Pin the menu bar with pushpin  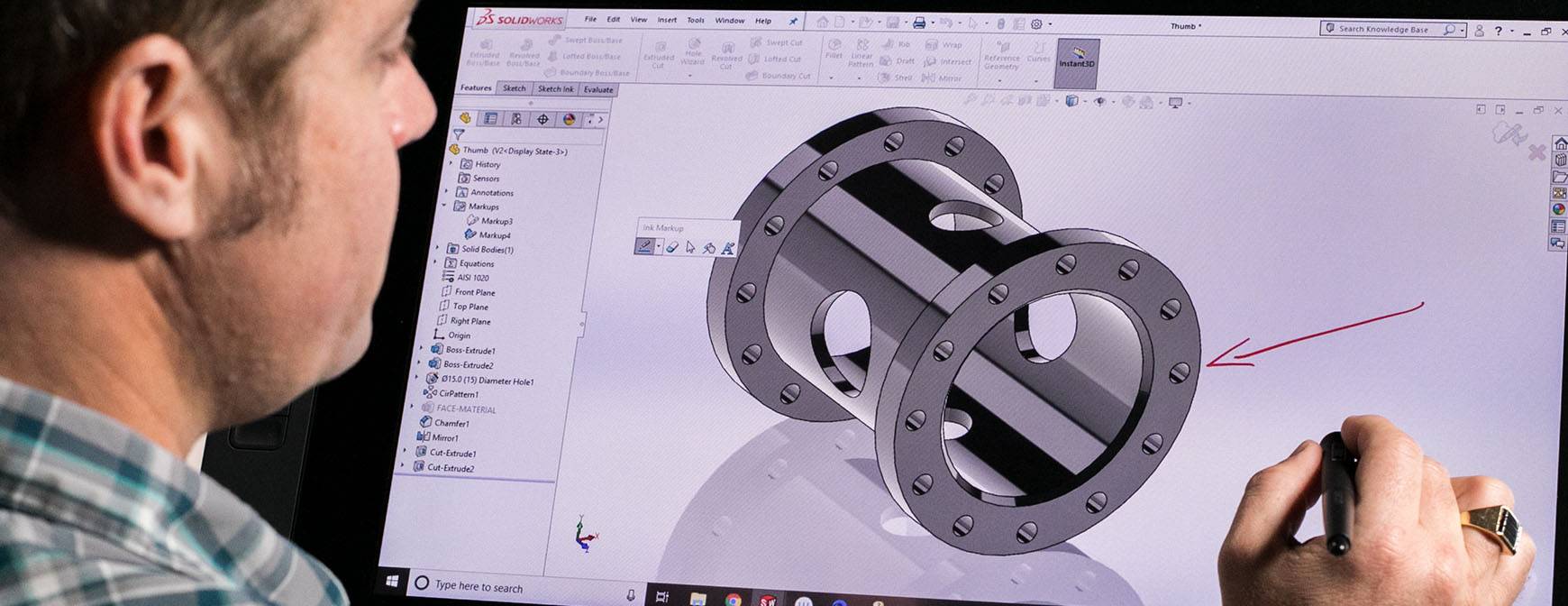pos(793,21)
